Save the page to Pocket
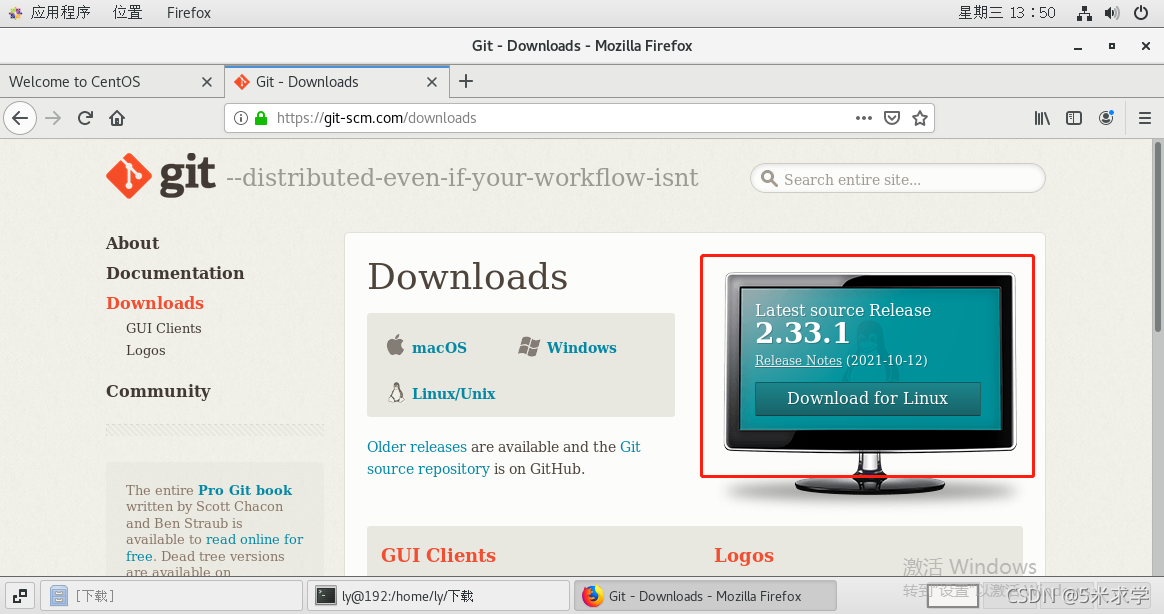Image resolution: width=1164 pixels, height=614 pixels. (891, 118)
